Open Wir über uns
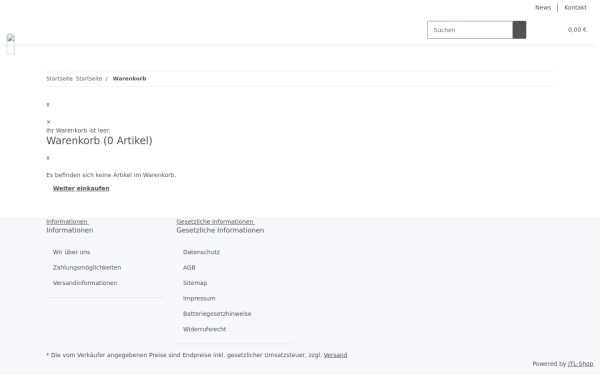The height and width of the screenshot is (375, 600). (72, 252)
